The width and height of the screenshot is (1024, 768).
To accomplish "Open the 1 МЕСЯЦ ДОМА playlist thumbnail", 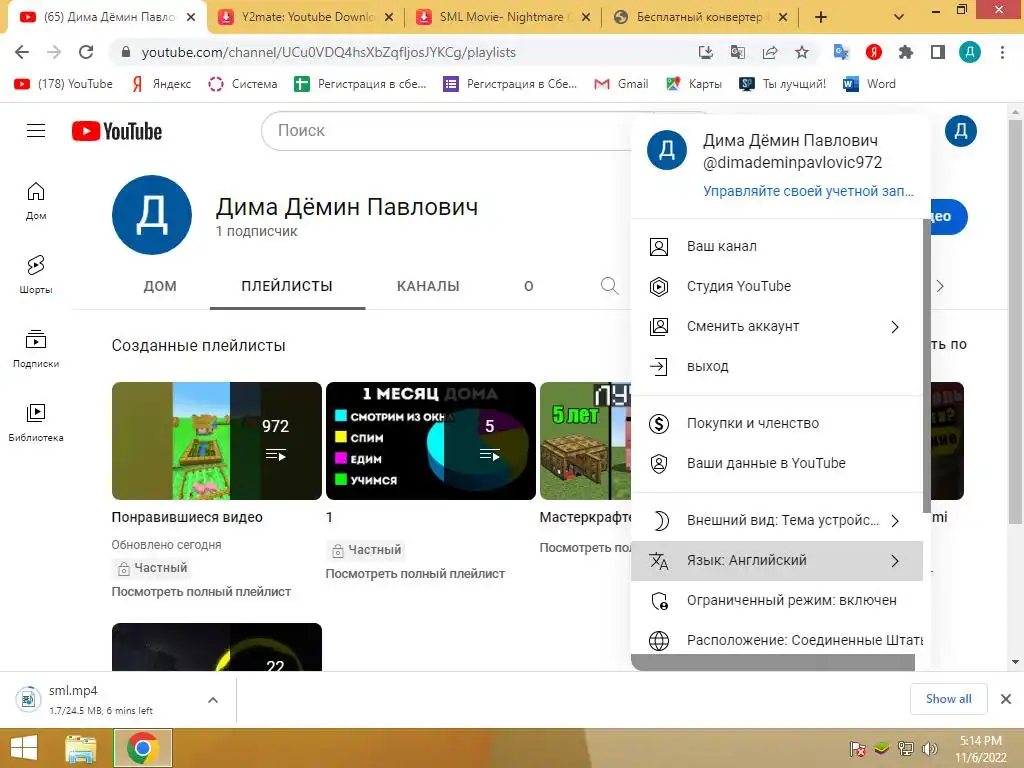I will (431, 441).
